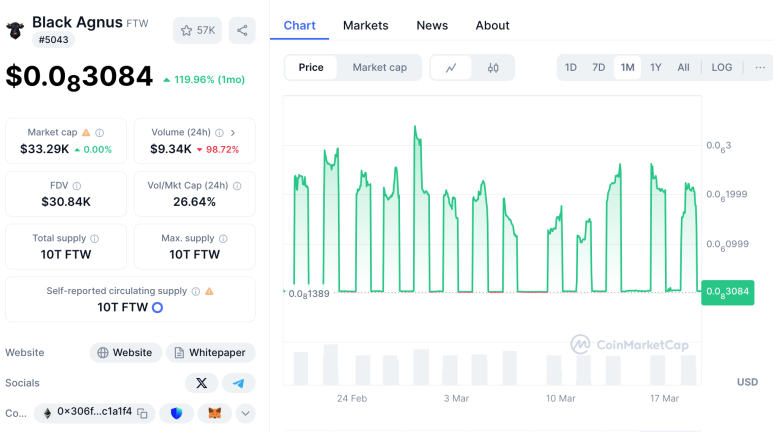
Task: Open the Website link button
Action: [x=126, y=353]
